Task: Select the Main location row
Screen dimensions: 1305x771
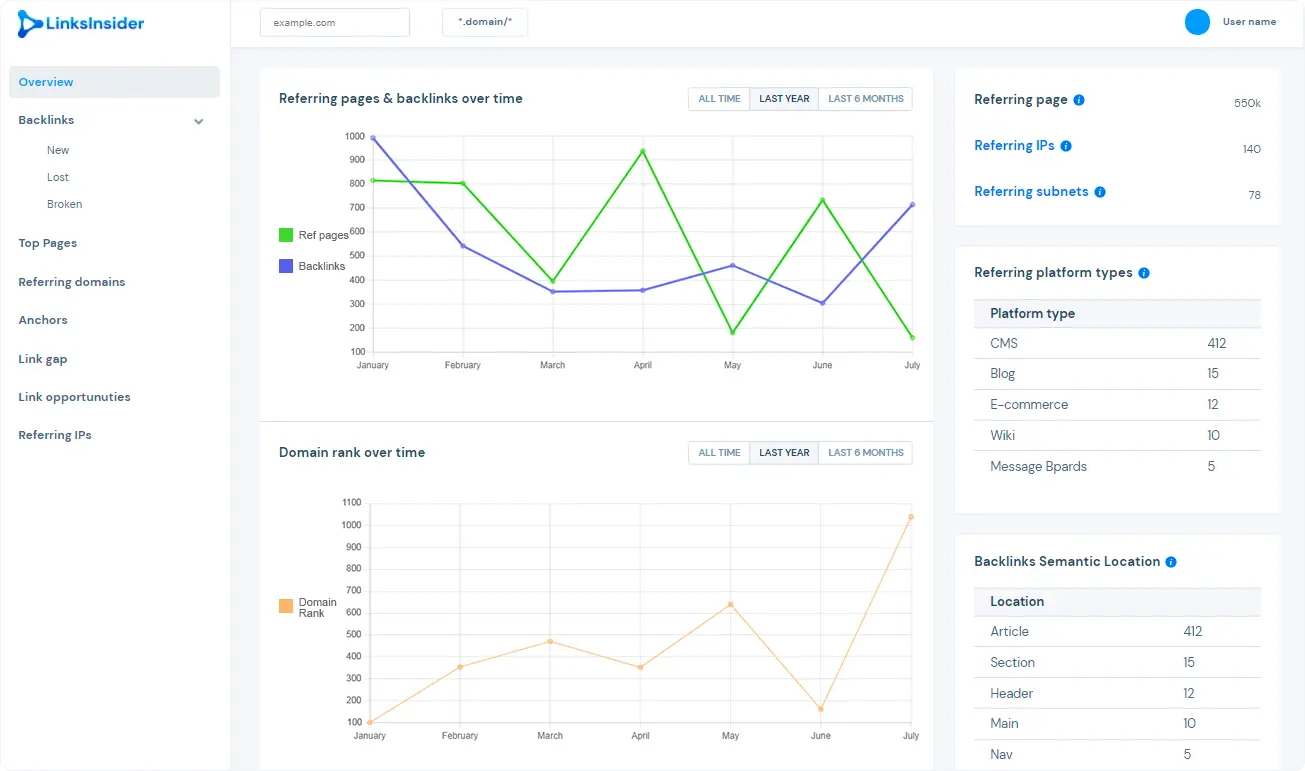Action: click(x=1117, y=723)
